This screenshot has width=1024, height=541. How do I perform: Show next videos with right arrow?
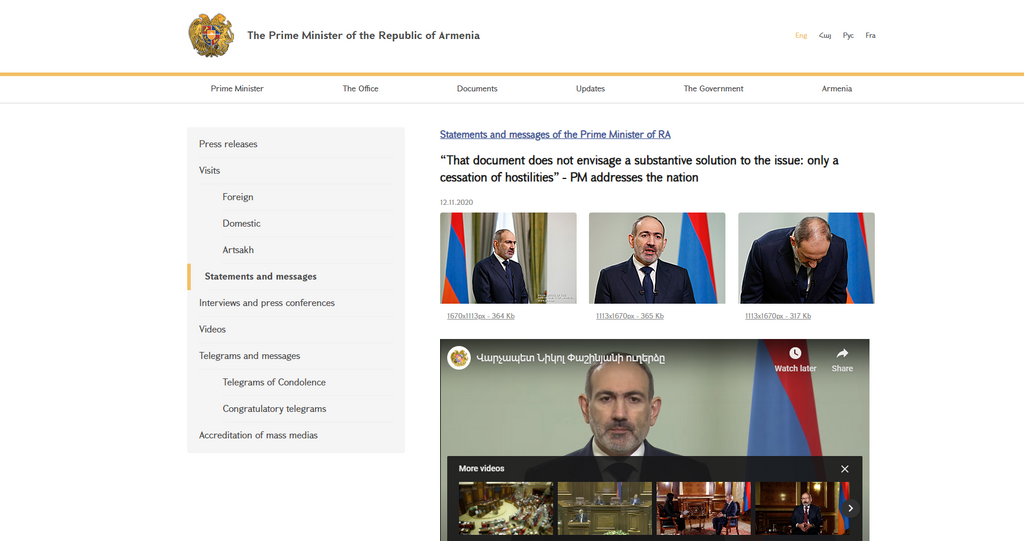tap(850, 508)
